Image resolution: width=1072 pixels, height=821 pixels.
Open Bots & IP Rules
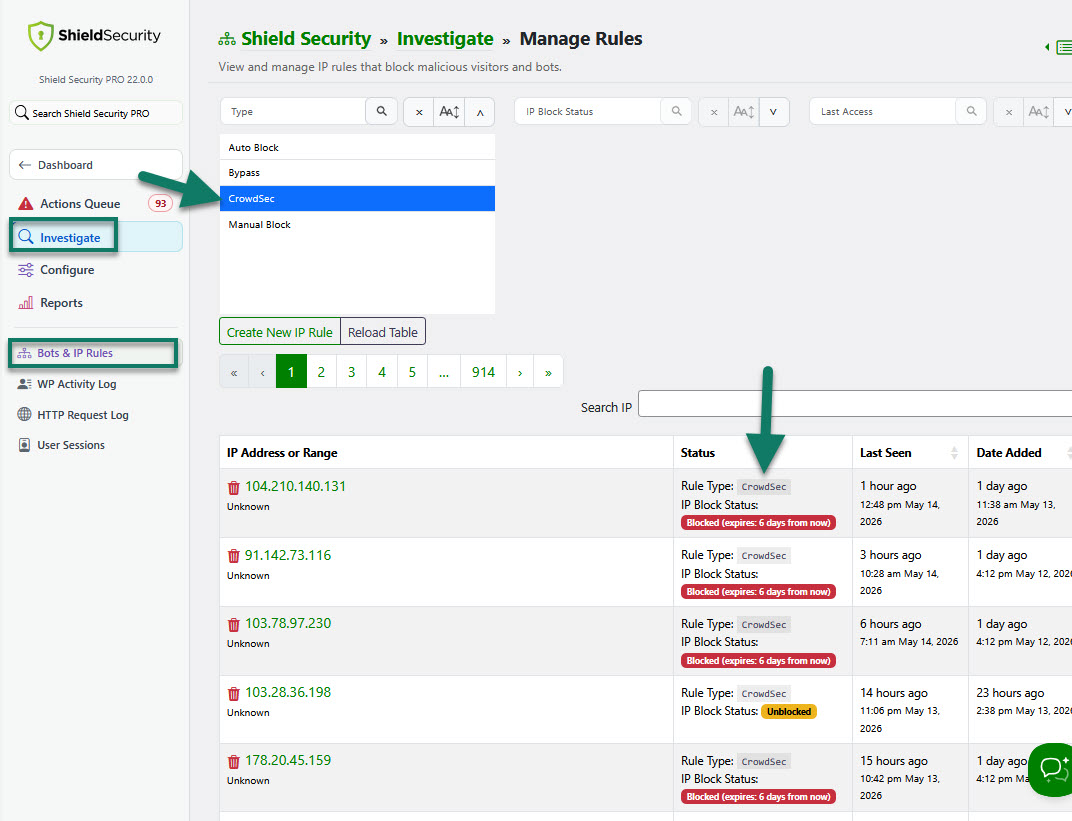coord(93,353)
